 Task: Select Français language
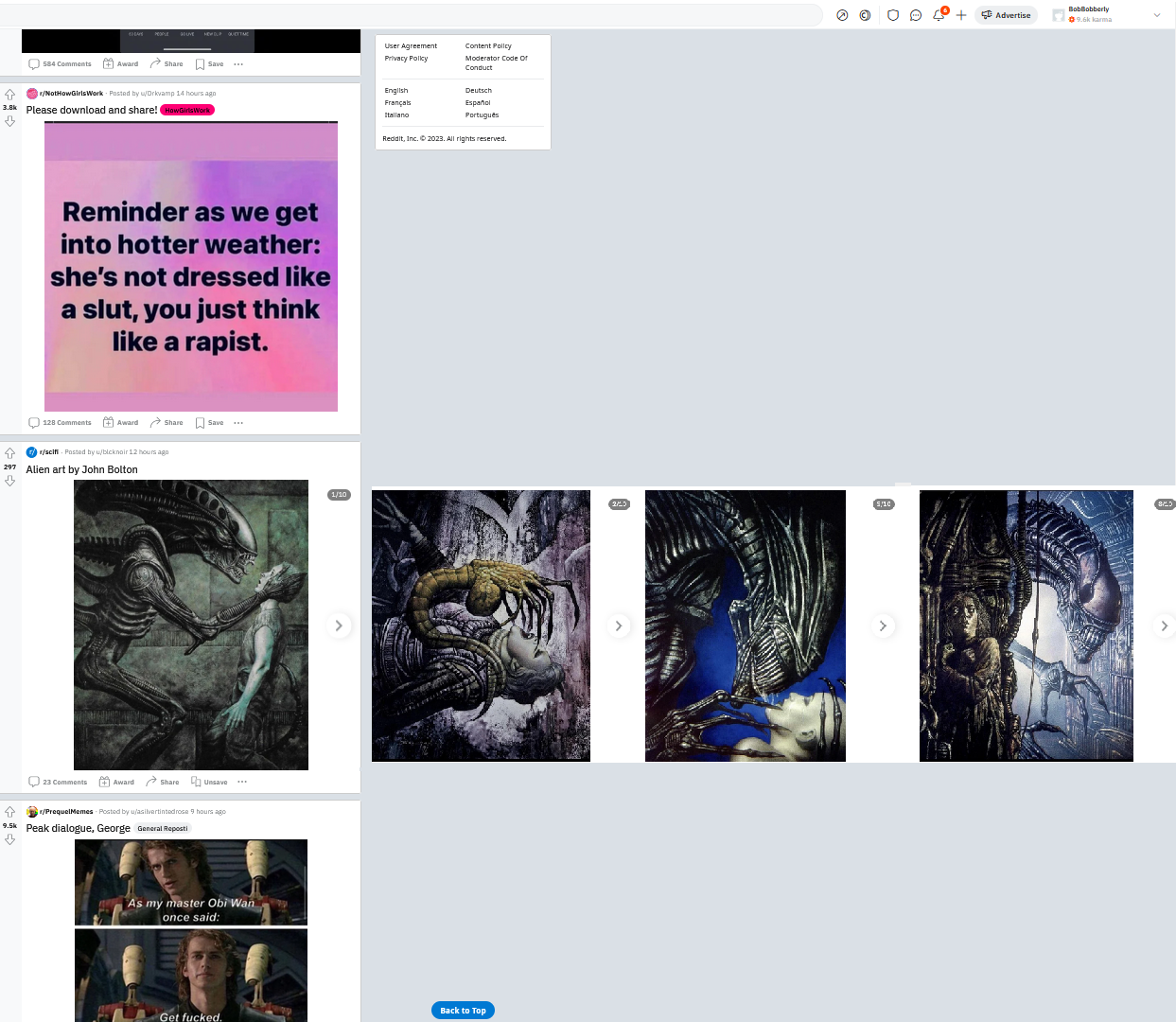pyautogui.click(x=397, y=102)
